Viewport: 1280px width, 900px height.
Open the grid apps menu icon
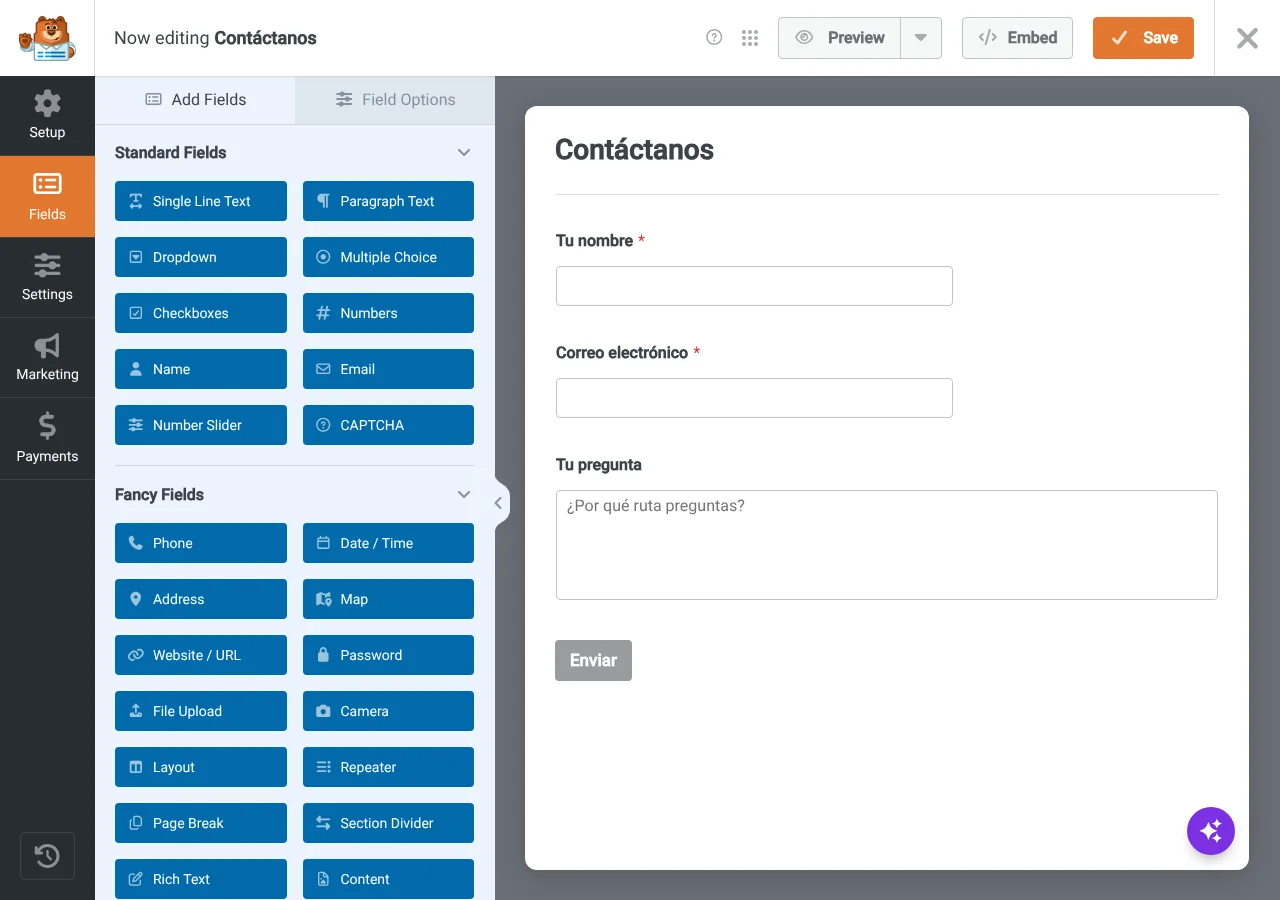click(x=750, y=38)
